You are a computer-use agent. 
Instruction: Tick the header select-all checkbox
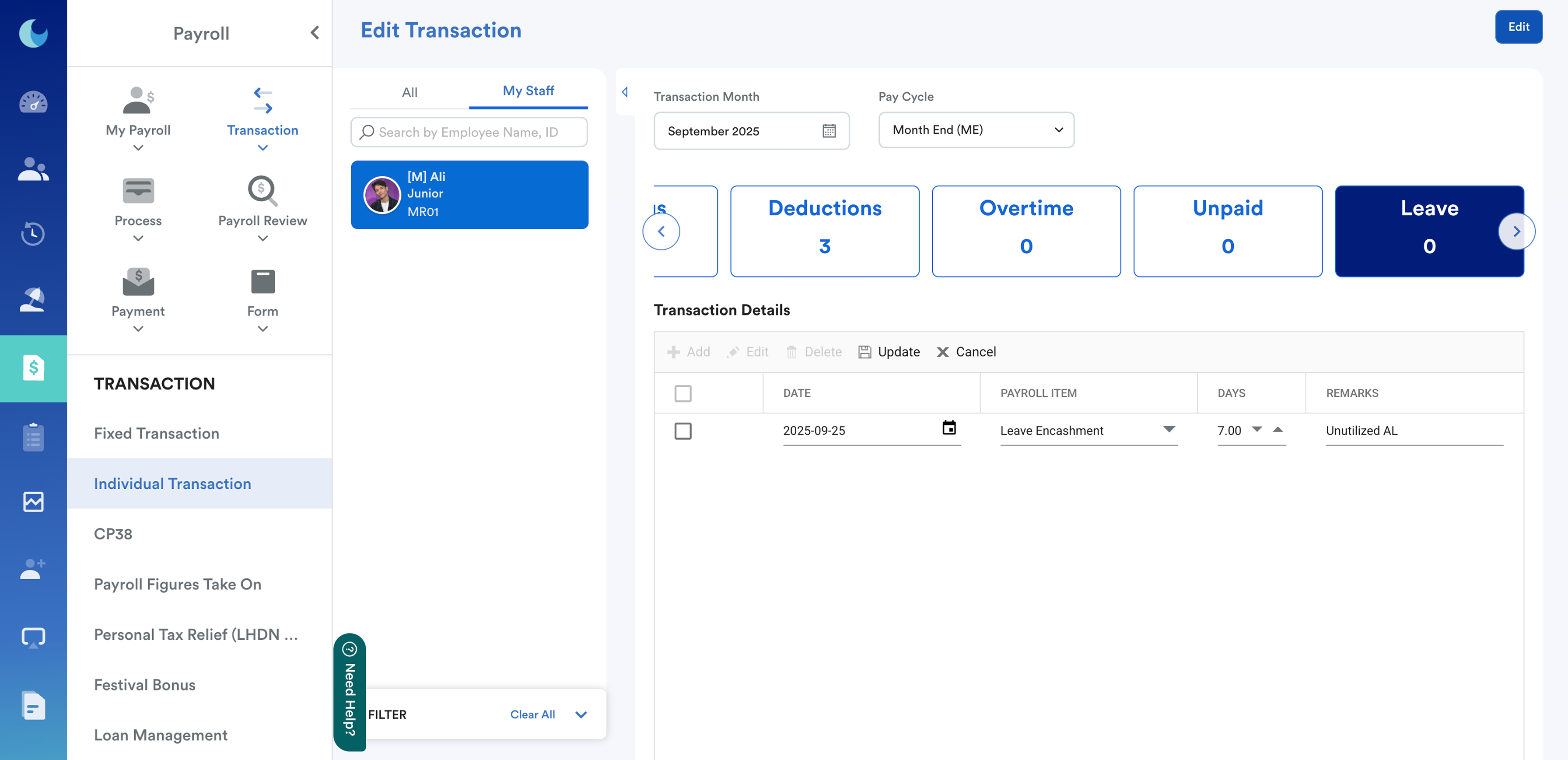click(x=682, y=393)
